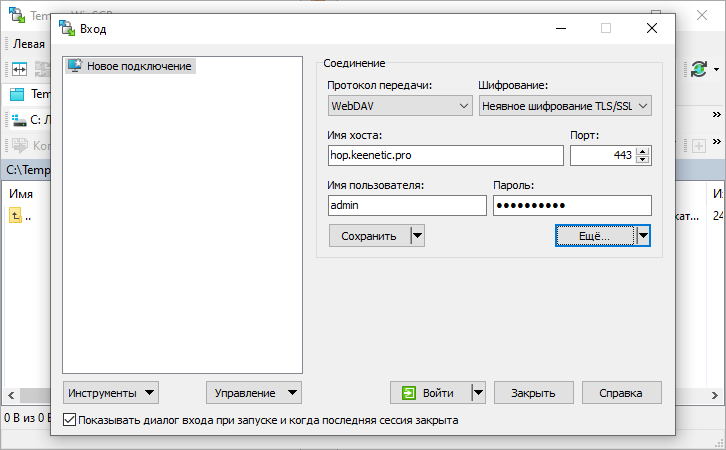Open the Протокол передачи WebDAV dropdown

click(x=400, y=105)
